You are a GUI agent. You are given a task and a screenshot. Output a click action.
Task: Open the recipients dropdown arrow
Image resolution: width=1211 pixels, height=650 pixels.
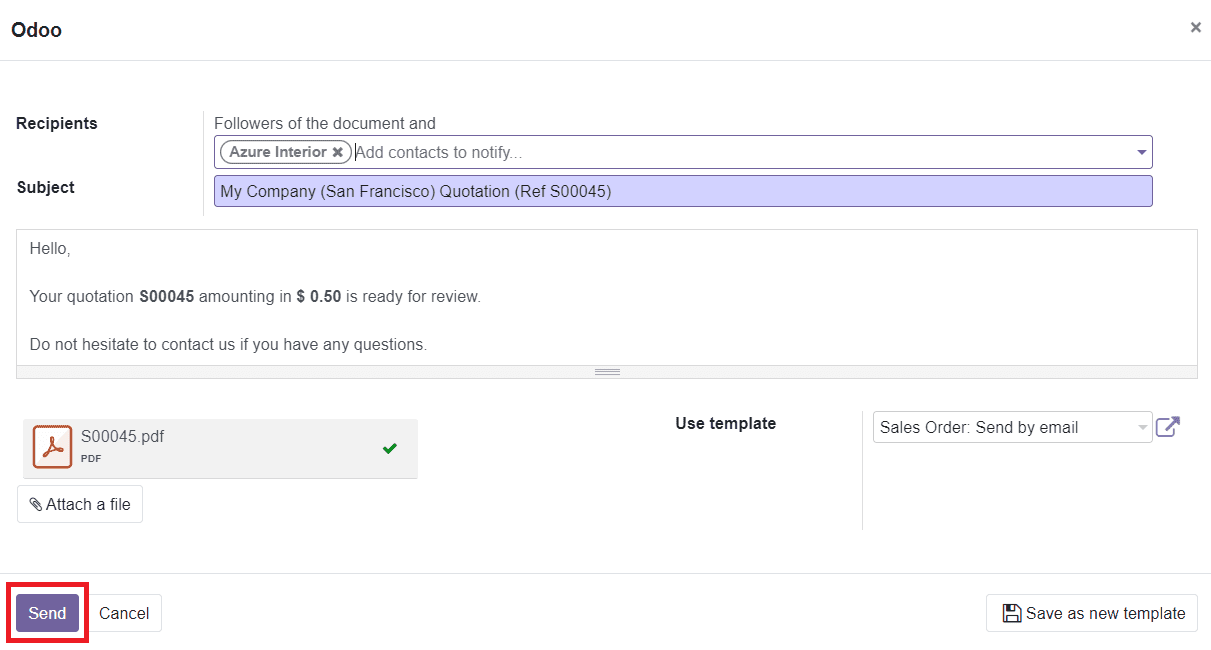[1141, 152]
